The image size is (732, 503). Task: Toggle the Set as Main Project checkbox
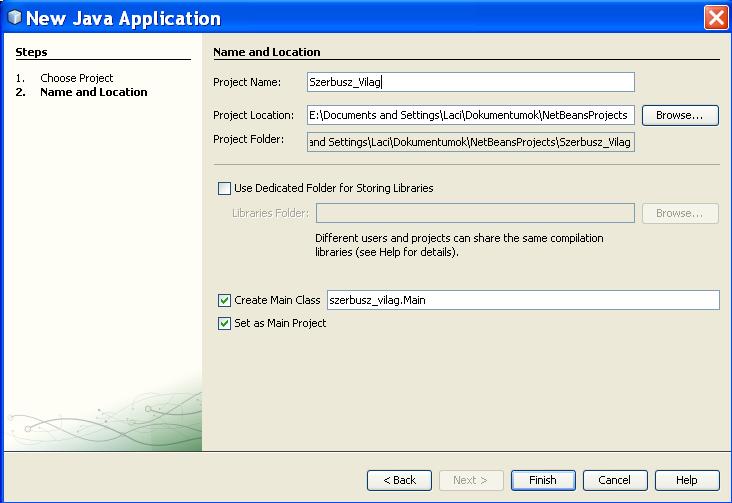point(224,323)
